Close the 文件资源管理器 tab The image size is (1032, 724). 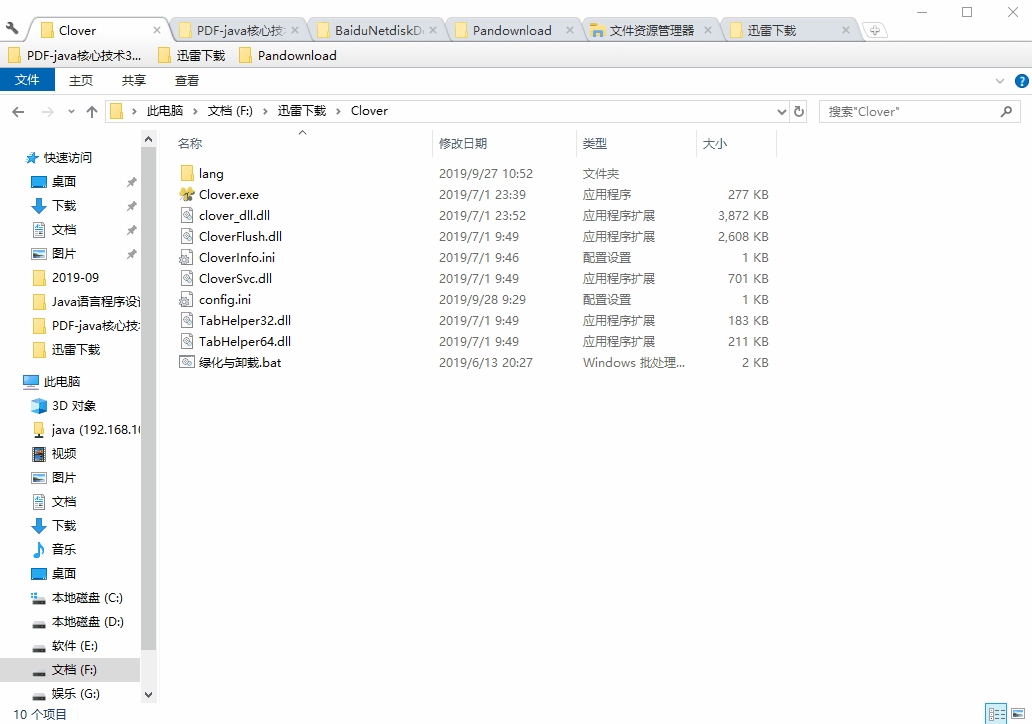coord(708,30)
